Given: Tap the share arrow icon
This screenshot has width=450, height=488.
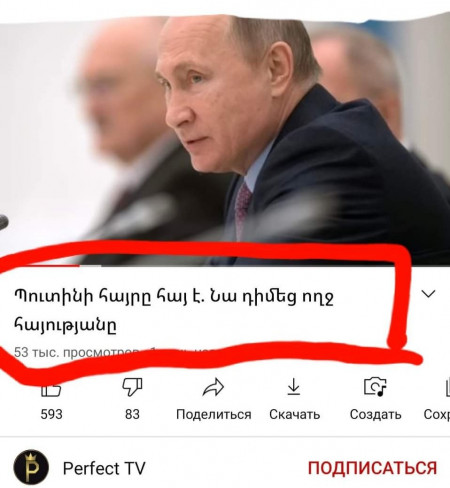Looking at the screenshot, I should [x=213, y=387].
